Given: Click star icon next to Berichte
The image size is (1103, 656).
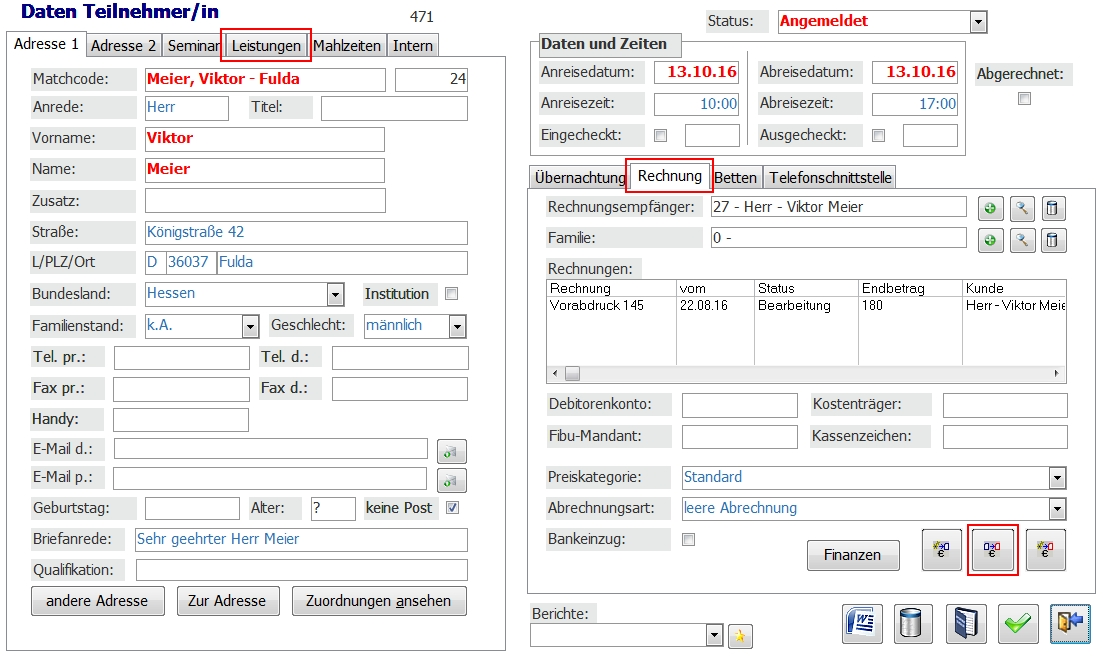Looking at the screenshot, I should pyautogui.click(x=740, y=636).
